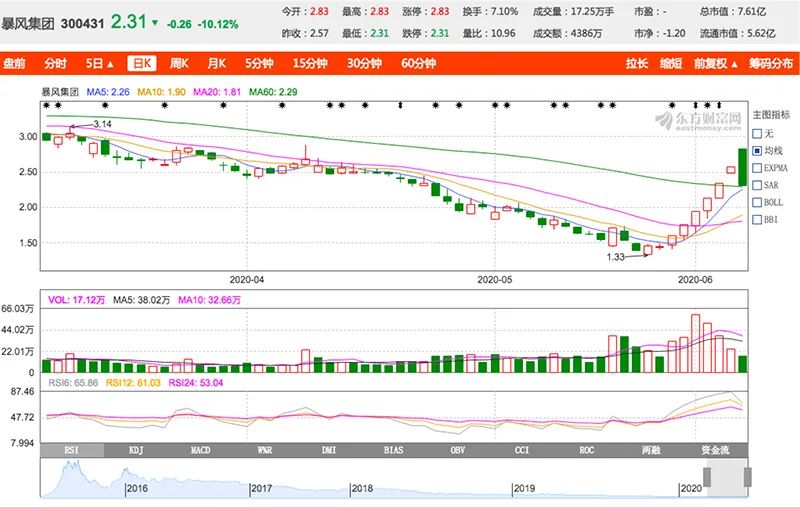Open the 分时 intraday chart tab
The image size is (800, 507).
point(55,63)
